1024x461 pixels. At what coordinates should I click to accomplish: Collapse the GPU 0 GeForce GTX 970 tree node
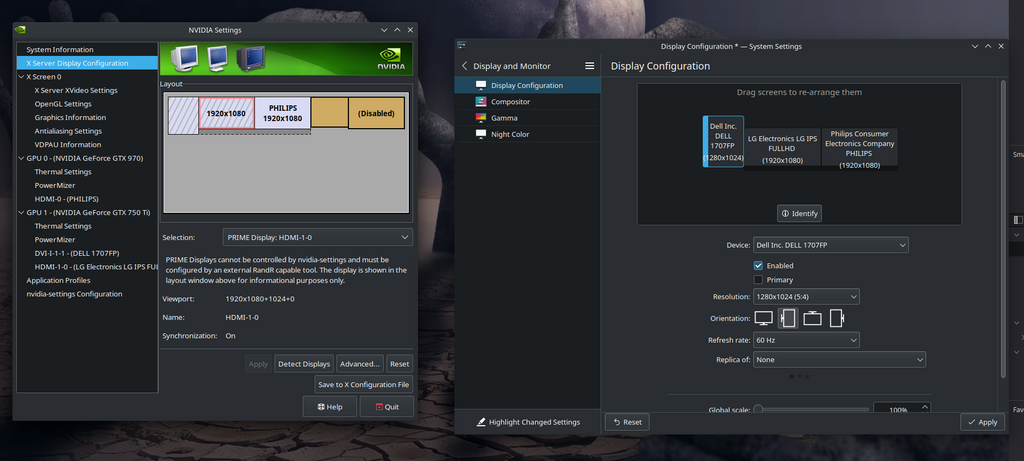[21, 158]
